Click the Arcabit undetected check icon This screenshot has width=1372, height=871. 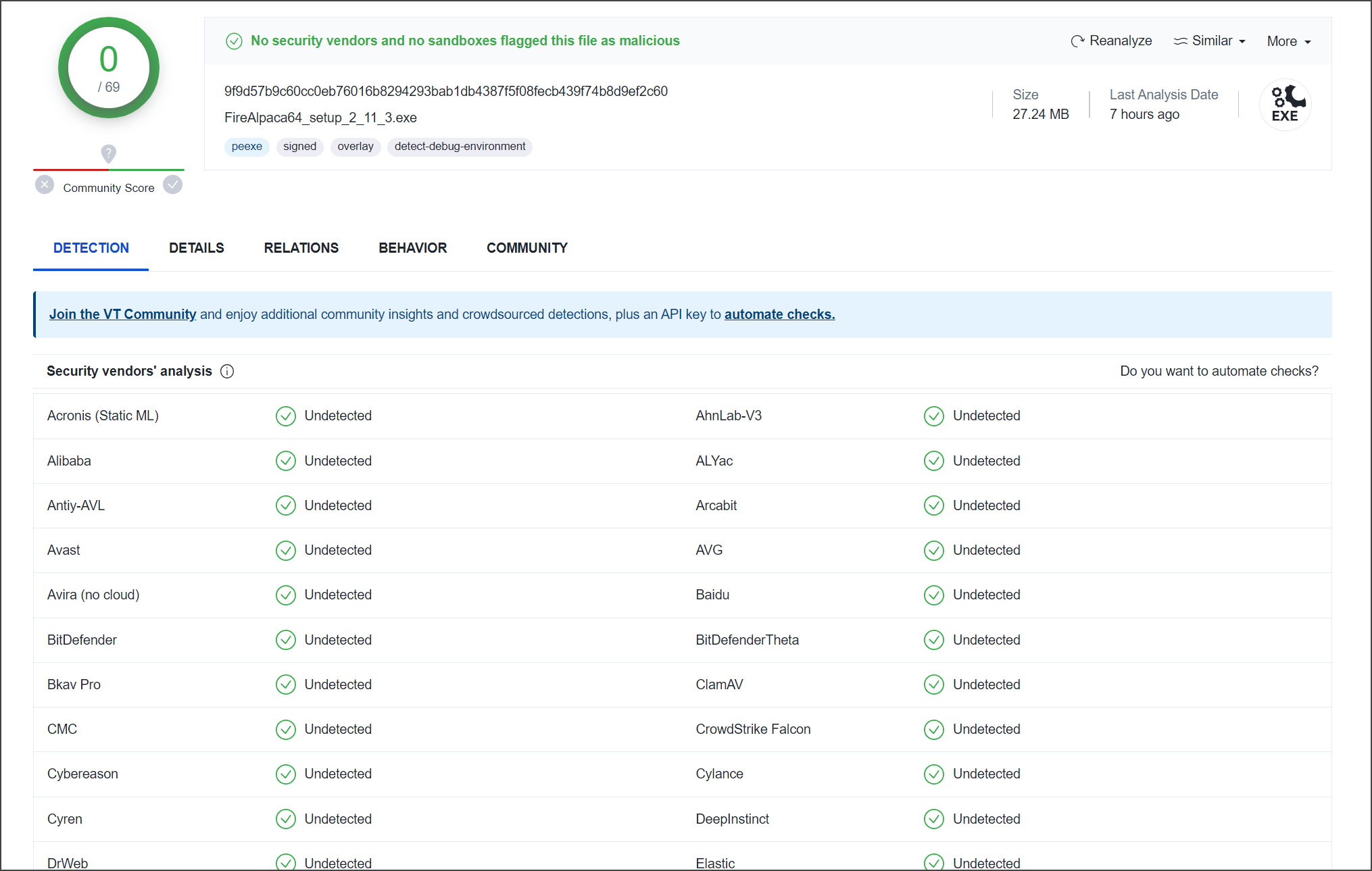click(x=934, y=505)
